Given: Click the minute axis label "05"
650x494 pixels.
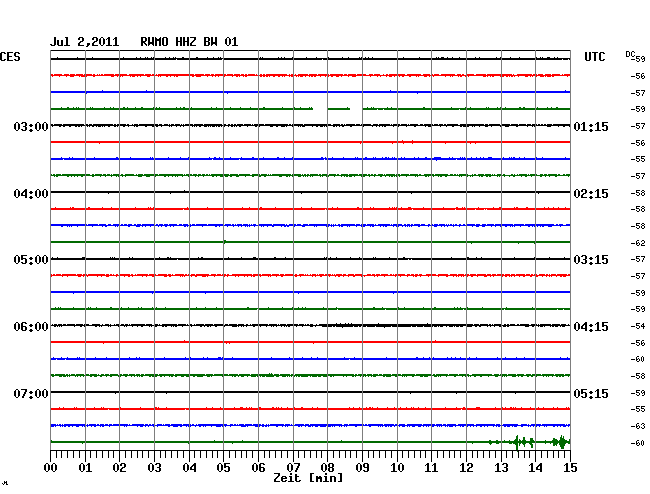Looking at the screenshot, I should point(223,468).
